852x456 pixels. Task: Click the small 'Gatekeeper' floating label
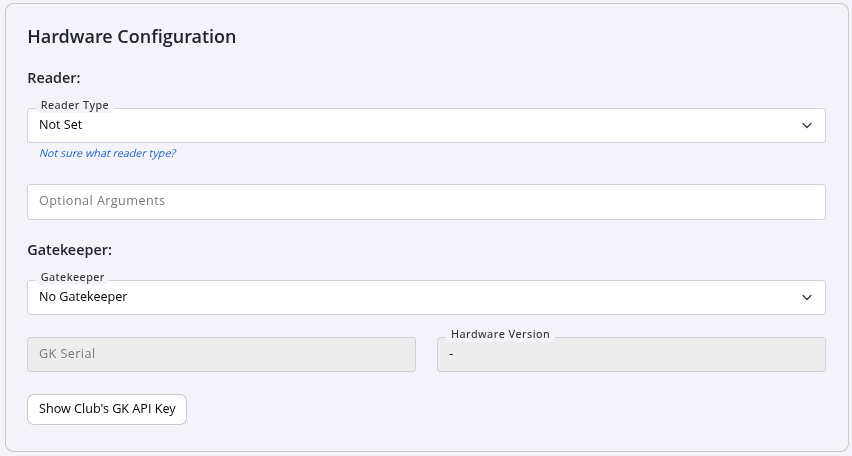pyautogui.click(x=72, y=277)
